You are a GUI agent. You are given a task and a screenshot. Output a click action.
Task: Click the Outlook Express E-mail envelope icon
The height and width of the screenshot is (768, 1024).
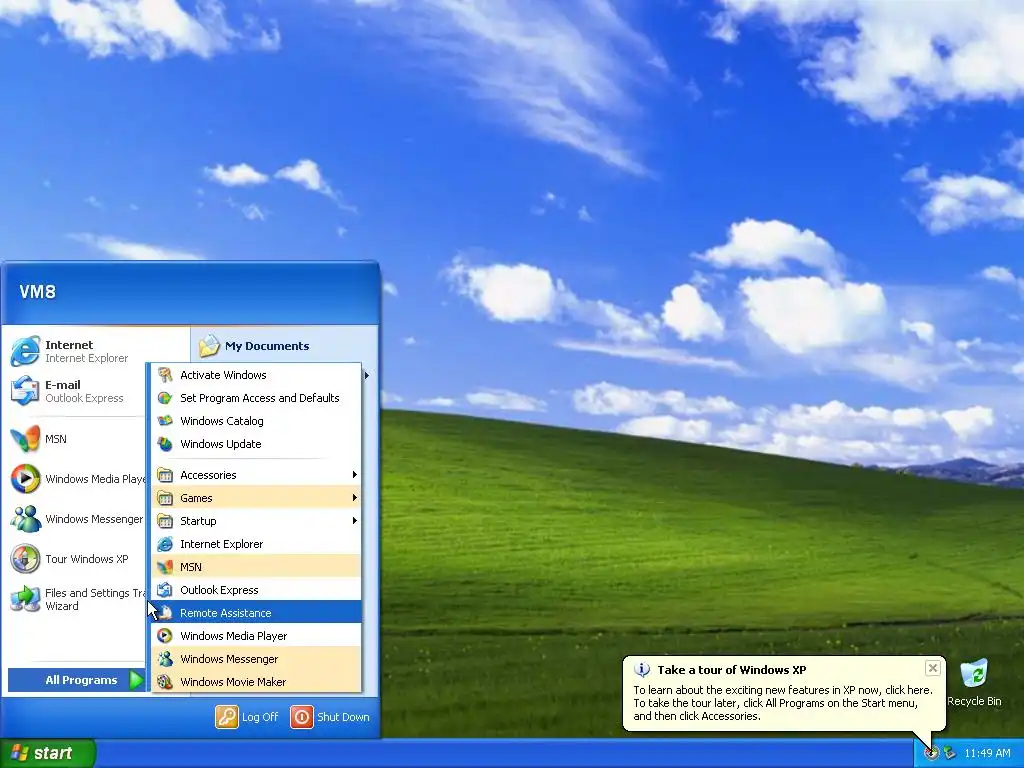[x=25, y=391]
